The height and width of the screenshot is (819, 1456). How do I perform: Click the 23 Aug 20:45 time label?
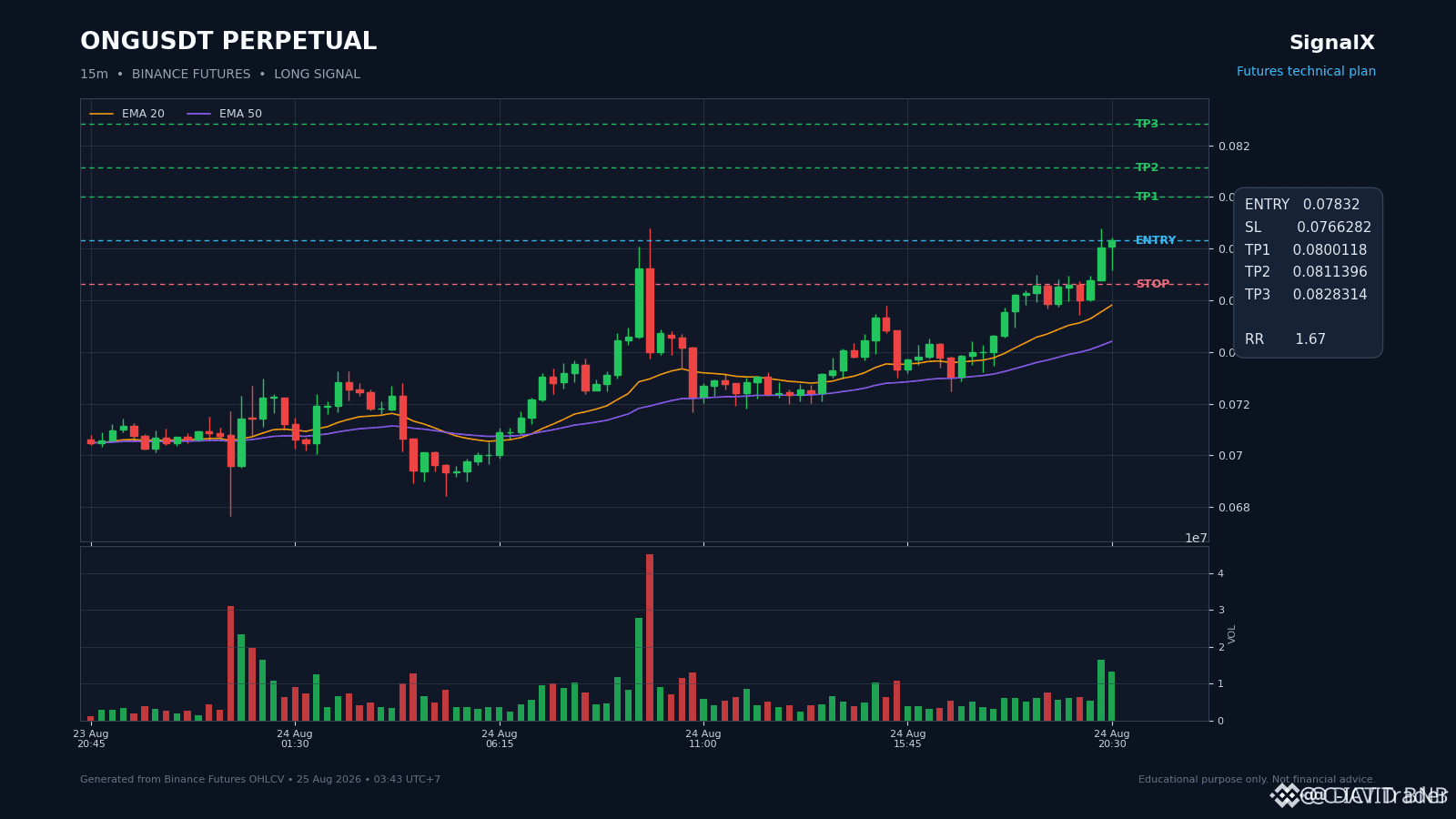tap(91, 739)
